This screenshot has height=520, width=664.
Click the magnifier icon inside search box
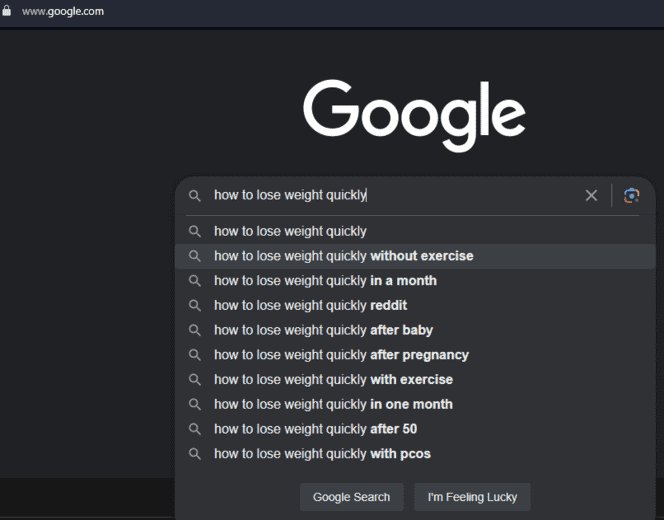(195, 196)
